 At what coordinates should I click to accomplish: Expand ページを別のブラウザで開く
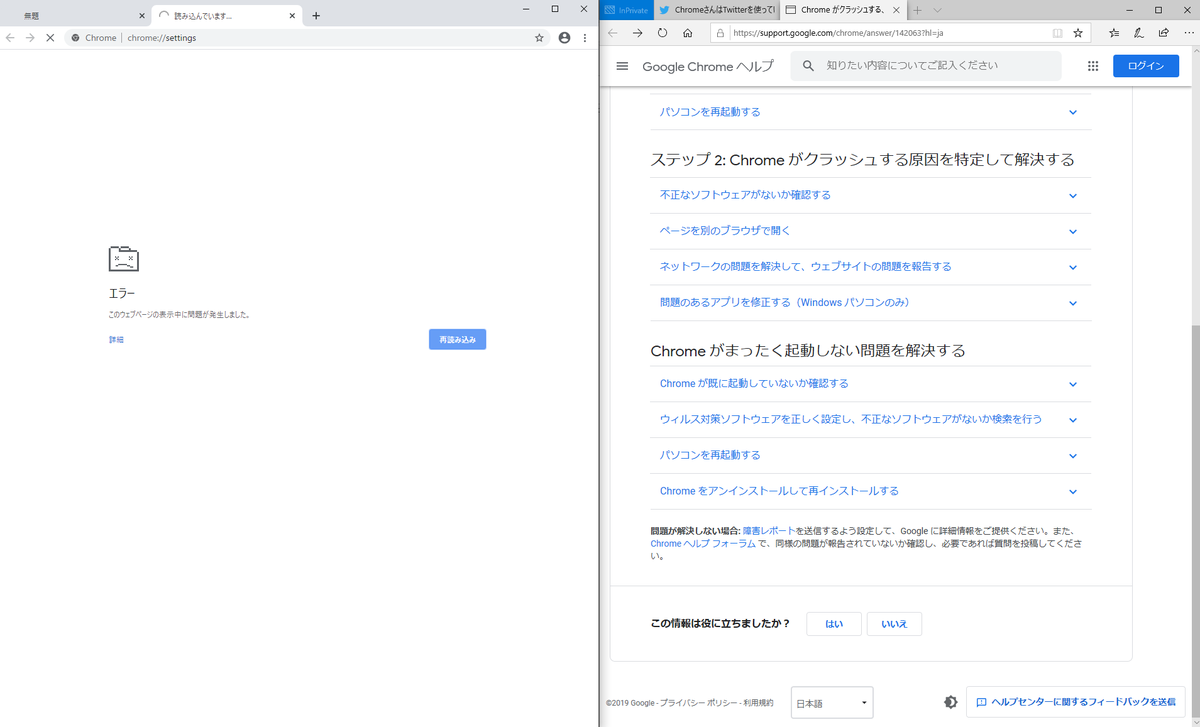tap(870, 231)
